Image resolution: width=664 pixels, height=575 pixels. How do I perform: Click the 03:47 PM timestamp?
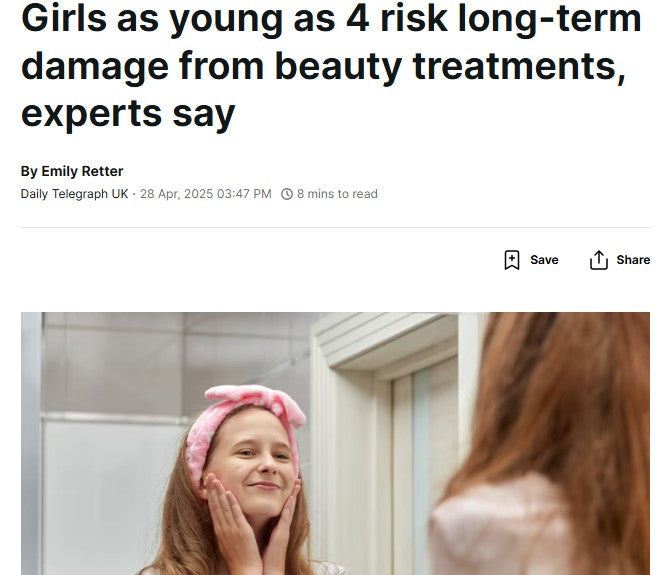pos(244,194)
